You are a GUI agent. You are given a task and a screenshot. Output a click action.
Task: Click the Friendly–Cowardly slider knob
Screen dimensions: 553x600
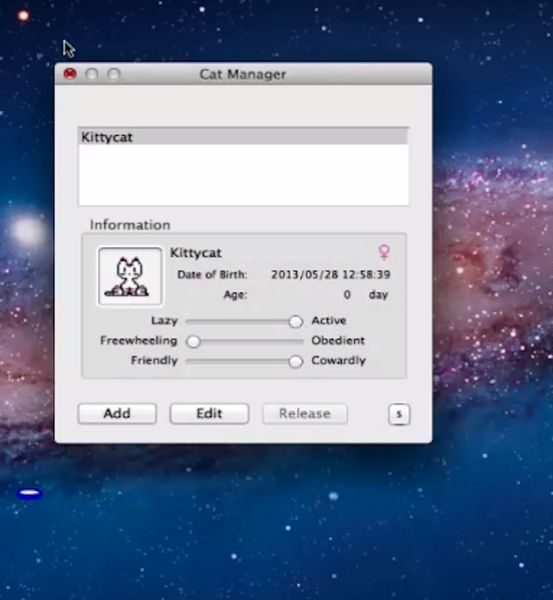click(295, 361)
